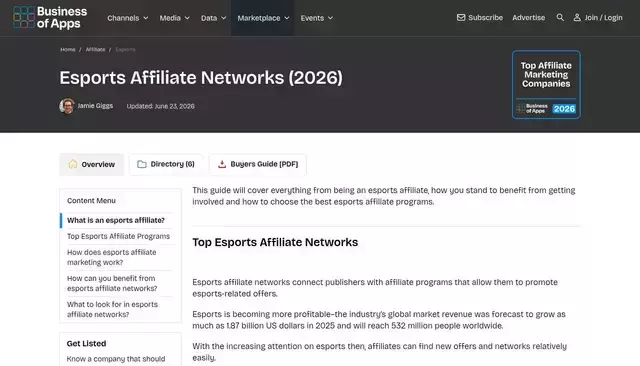Go to the Affiliate breadcrumb link
Viewport: 640px width, 366px height.
96,49
